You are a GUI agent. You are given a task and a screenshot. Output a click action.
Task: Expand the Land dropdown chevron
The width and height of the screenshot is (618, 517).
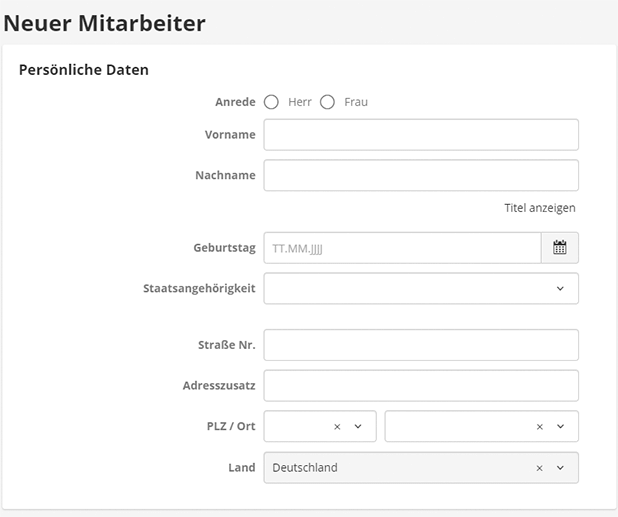[560, 467]
